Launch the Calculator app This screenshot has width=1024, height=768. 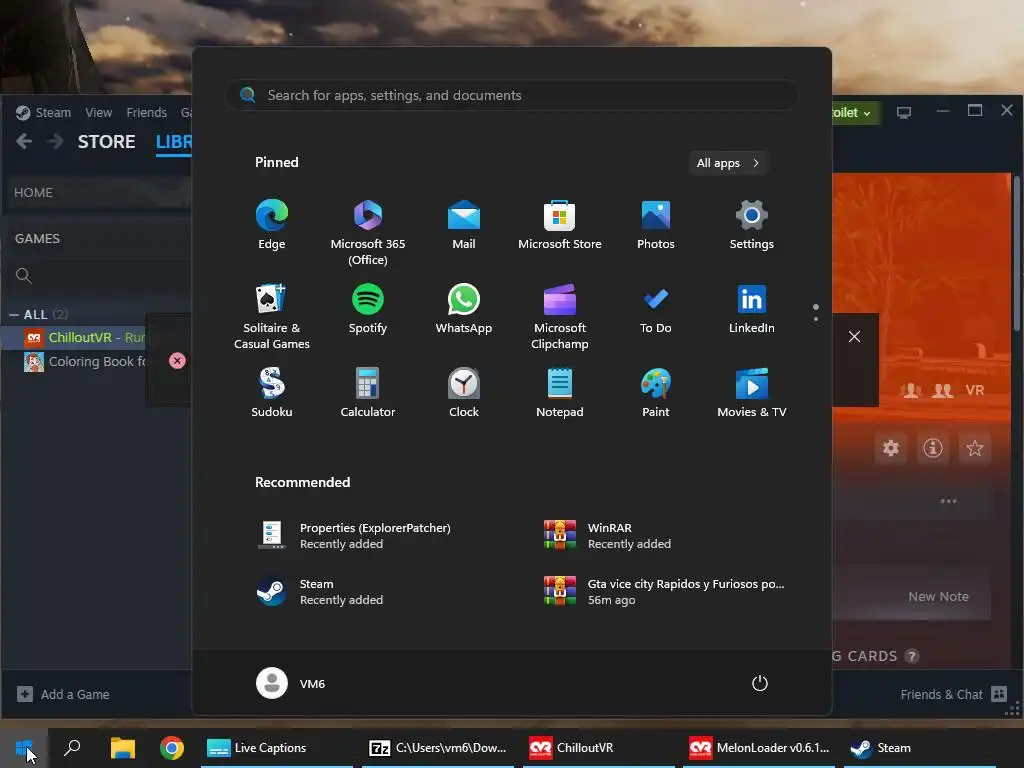[x=368, y=393]
